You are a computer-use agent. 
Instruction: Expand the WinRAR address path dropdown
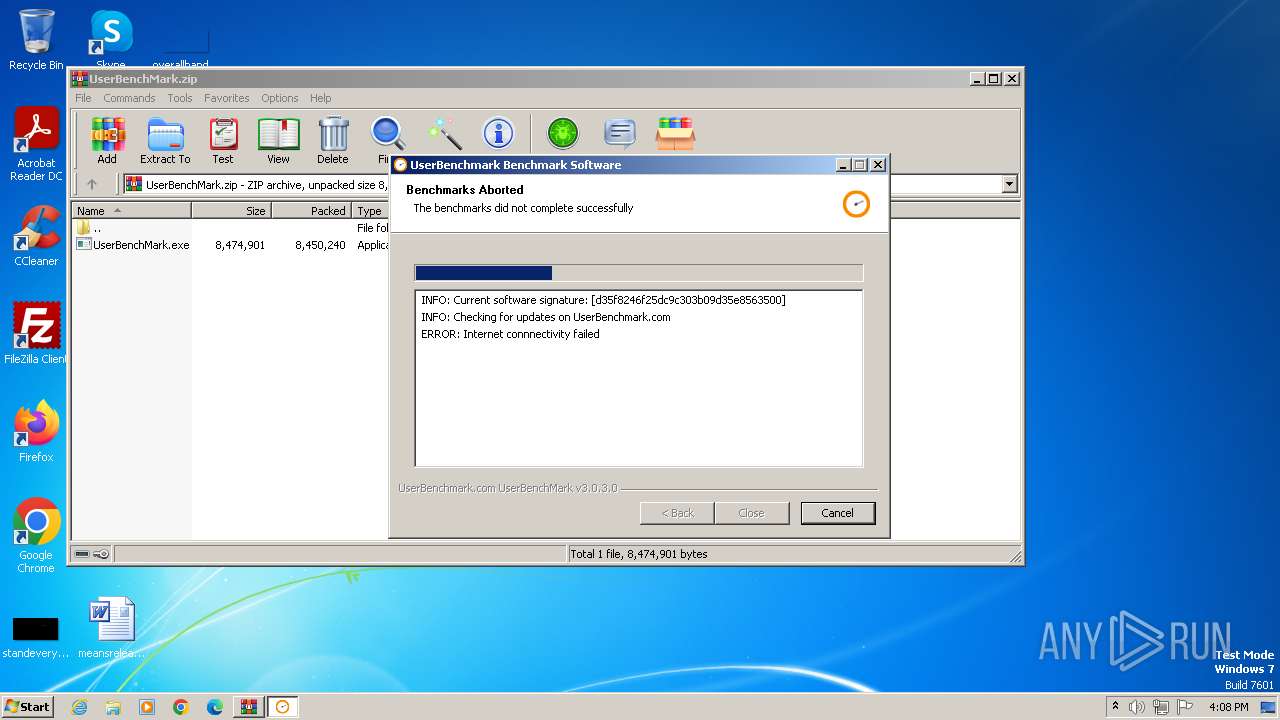(1009, 184)
